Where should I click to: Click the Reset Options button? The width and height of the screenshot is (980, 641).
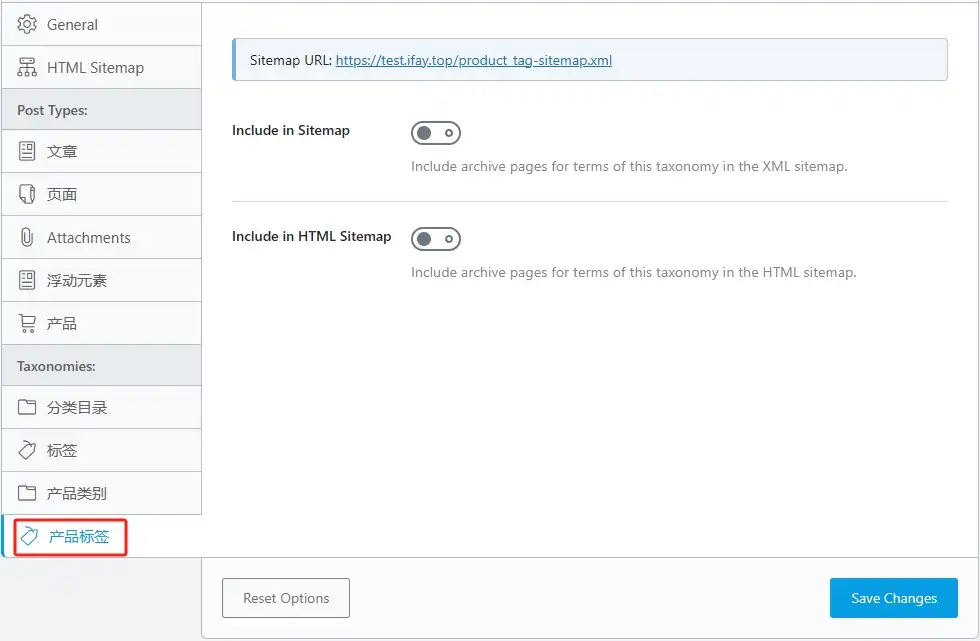[286, 598]
